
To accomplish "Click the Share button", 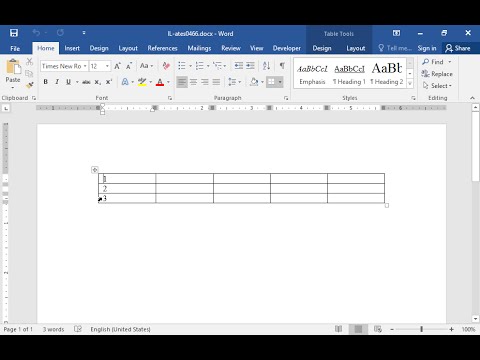I will [x=458, y=48].
